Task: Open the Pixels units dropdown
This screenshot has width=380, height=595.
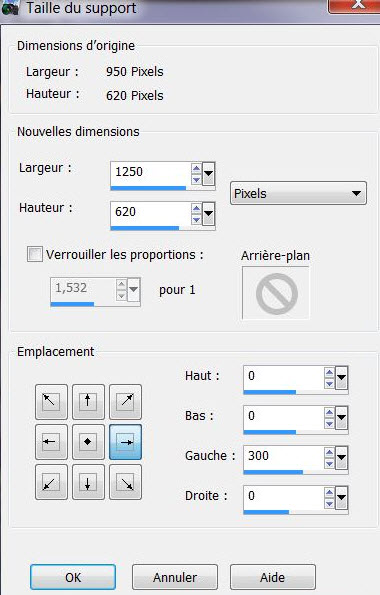Action: [298, 194]
